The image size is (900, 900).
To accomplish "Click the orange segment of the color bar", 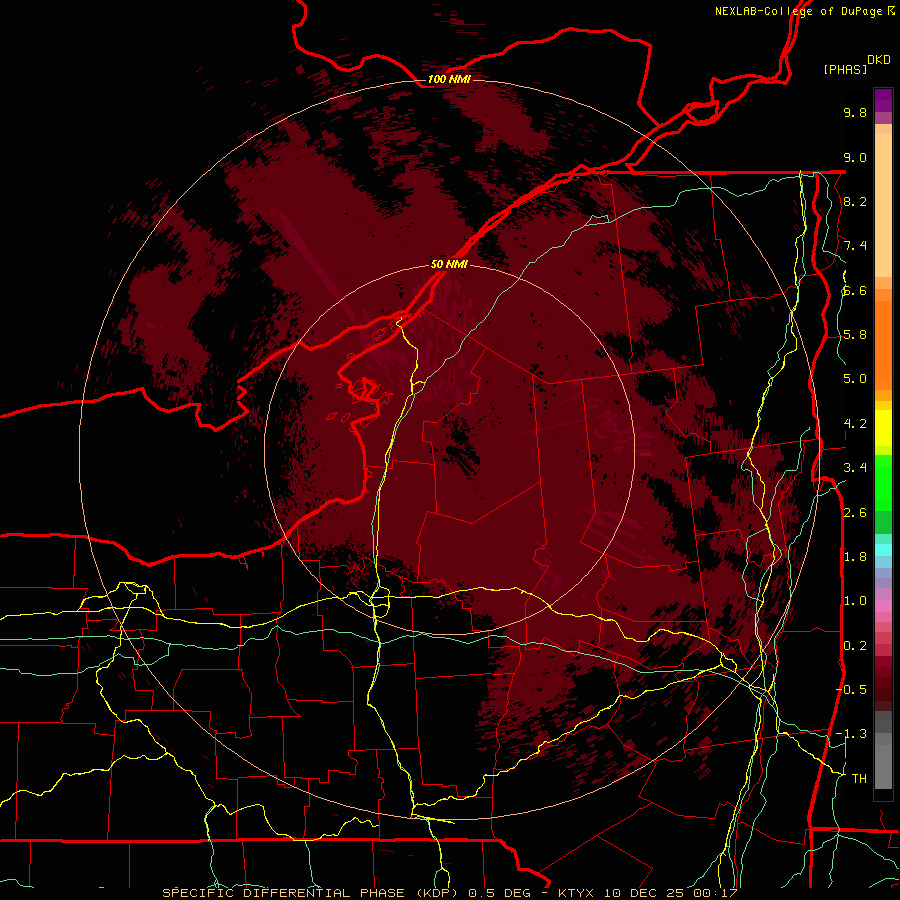I will point(883,344).
